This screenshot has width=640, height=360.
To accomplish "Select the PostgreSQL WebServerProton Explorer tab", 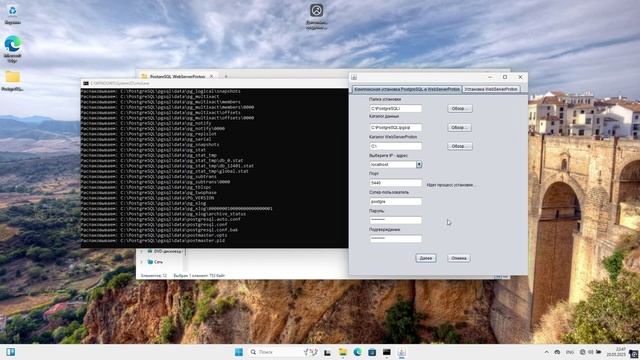I will pos(177,76).
